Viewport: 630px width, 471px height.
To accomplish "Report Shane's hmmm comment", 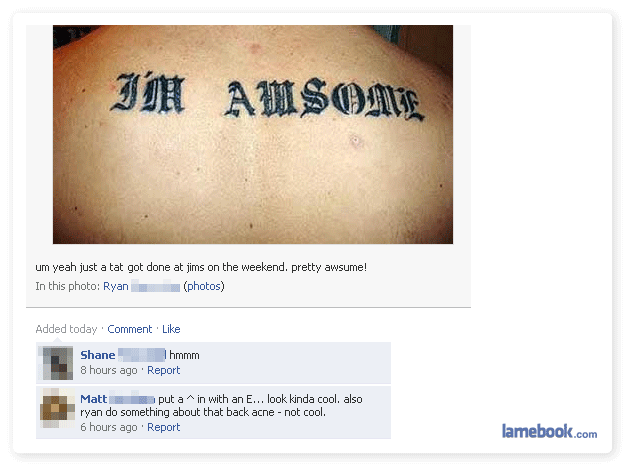I will (164, 370).
